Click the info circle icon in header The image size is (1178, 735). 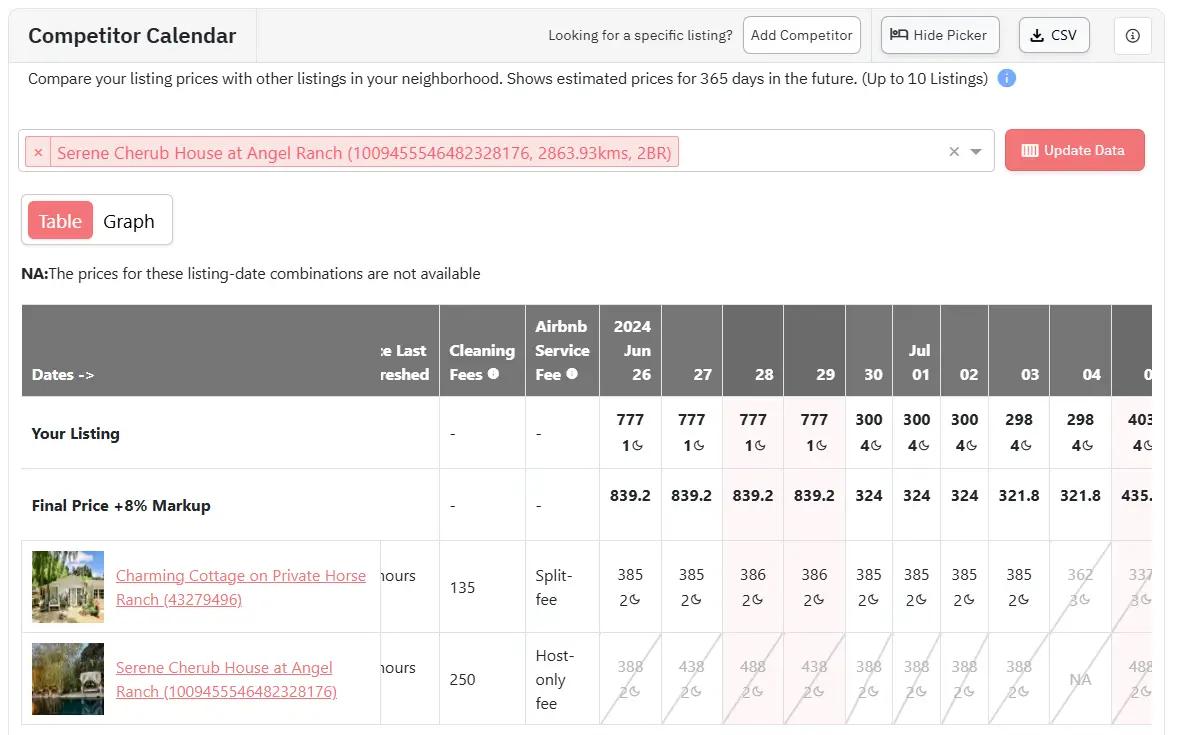click(x=1132, y=35)
